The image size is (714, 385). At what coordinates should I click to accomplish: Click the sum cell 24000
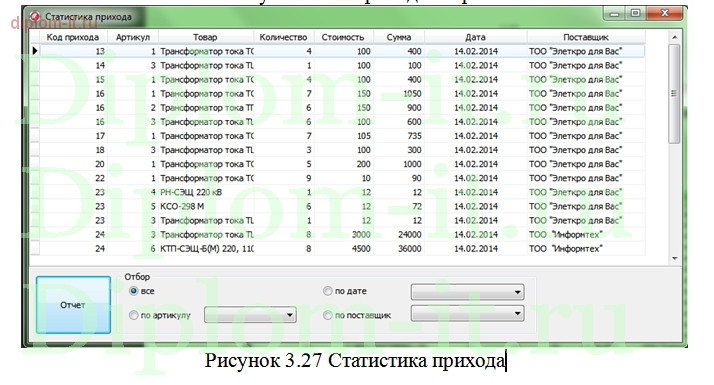pyautogui.click(x=399, y=235)
